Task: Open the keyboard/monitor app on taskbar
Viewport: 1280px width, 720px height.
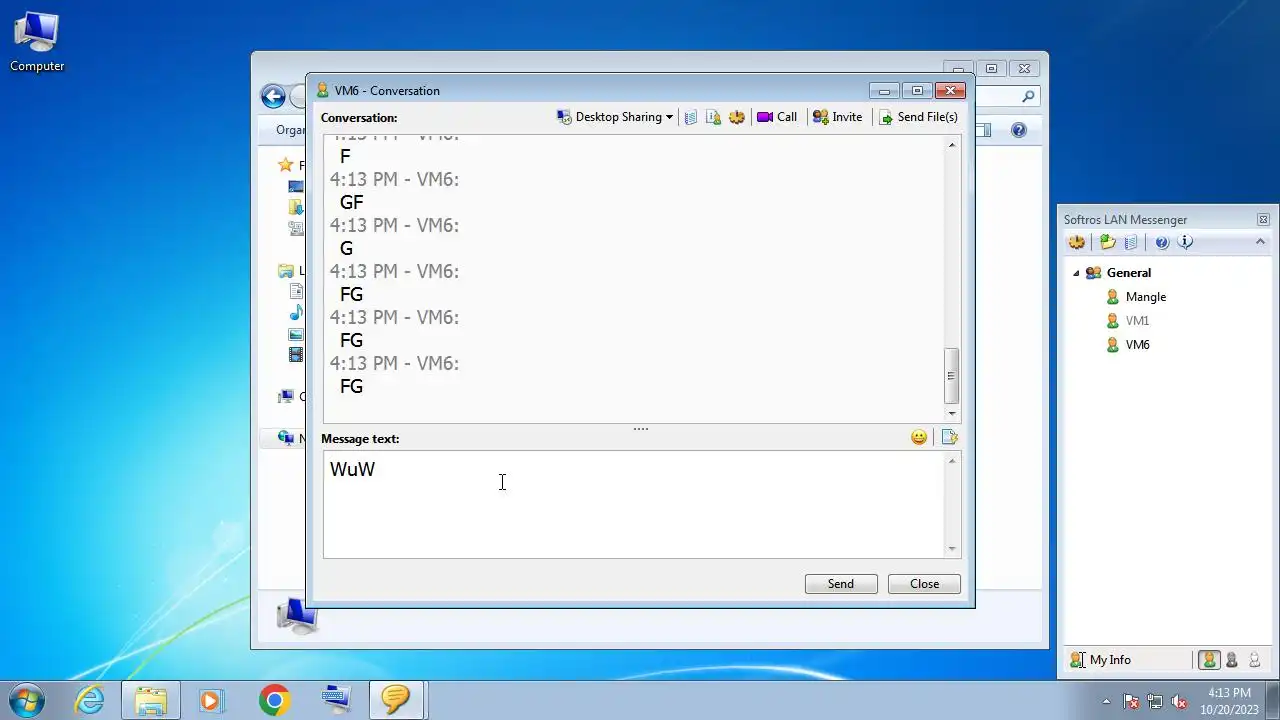Action: coord(335,700)
